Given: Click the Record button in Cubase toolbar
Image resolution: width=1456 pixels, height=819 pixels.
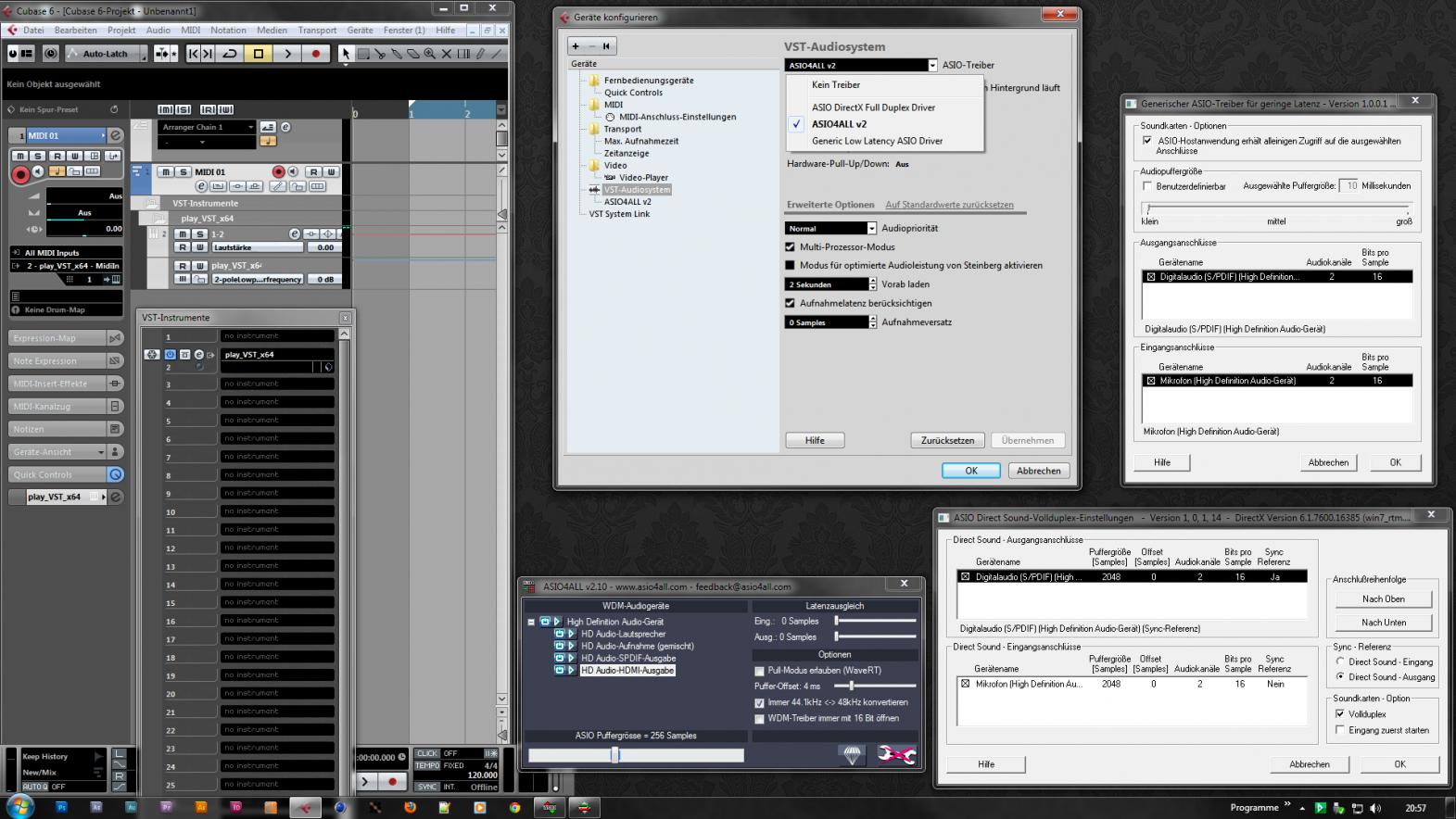Looking at the screenshot, I should [x=315, y=54].
